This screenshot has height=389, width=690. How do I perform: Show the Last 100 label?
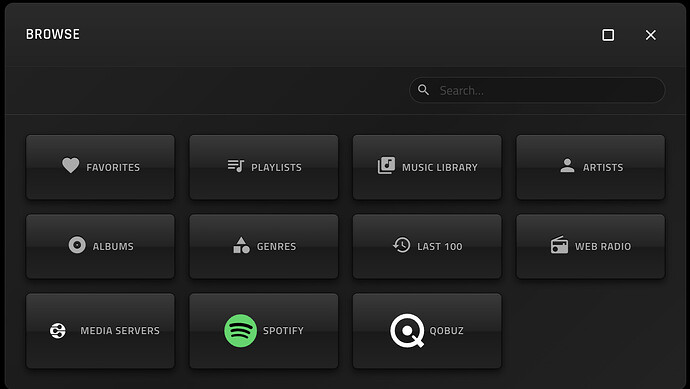tap(440, 246)
